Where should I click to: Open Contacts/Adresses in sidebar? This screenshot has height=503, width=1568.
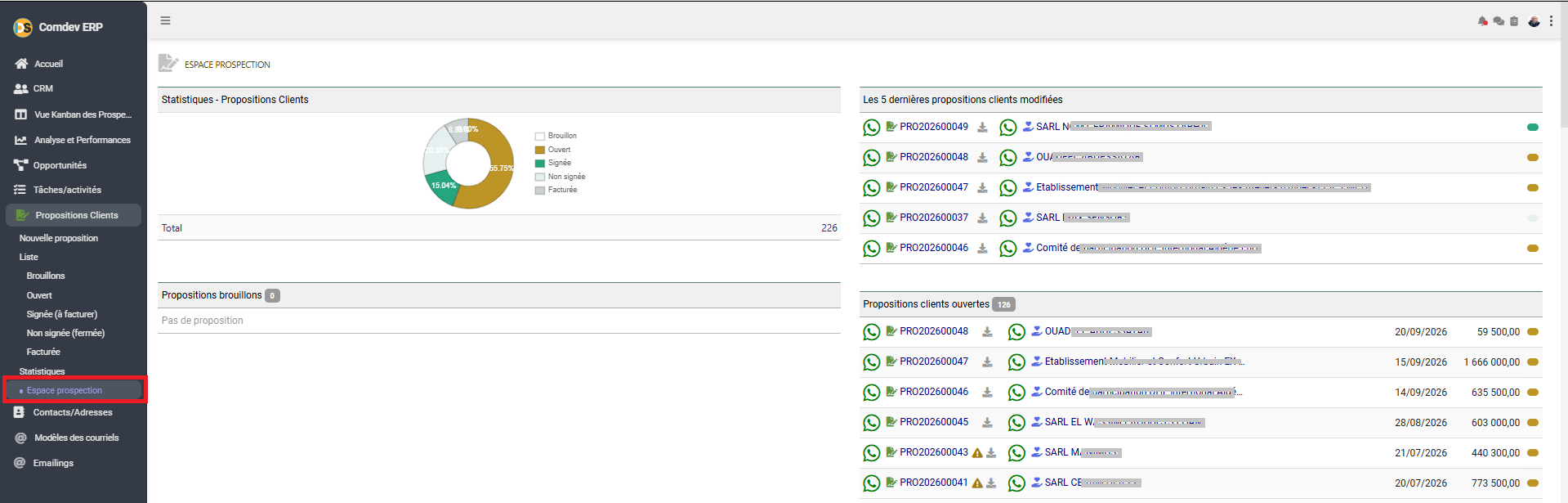tap(74, 412)
